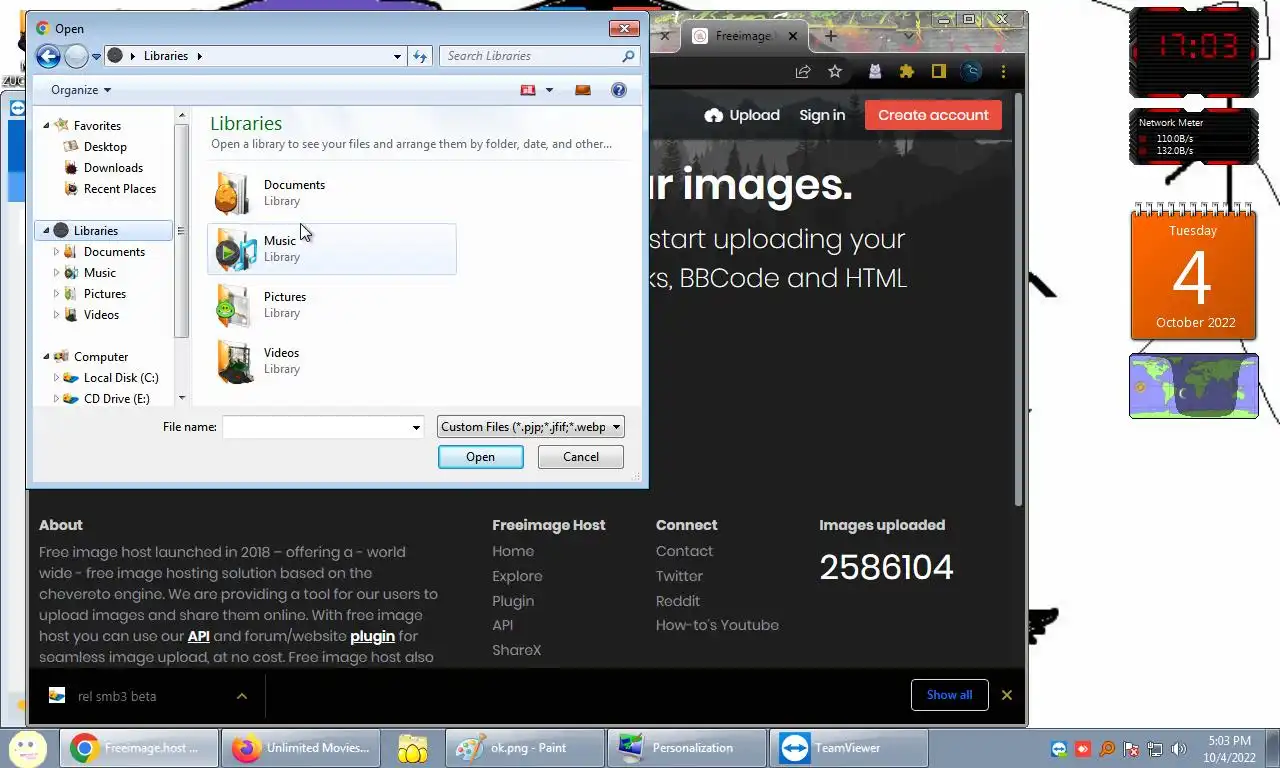Open the Chrome profile avatar
This screenshot has height=768, width=1280.
[x=971, y=71]
